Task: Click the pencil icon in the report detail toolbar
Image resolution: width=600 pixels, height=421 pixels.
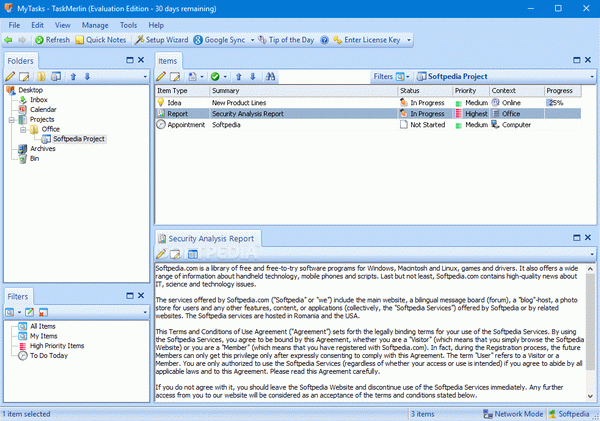Action: (x=161, y=254)
